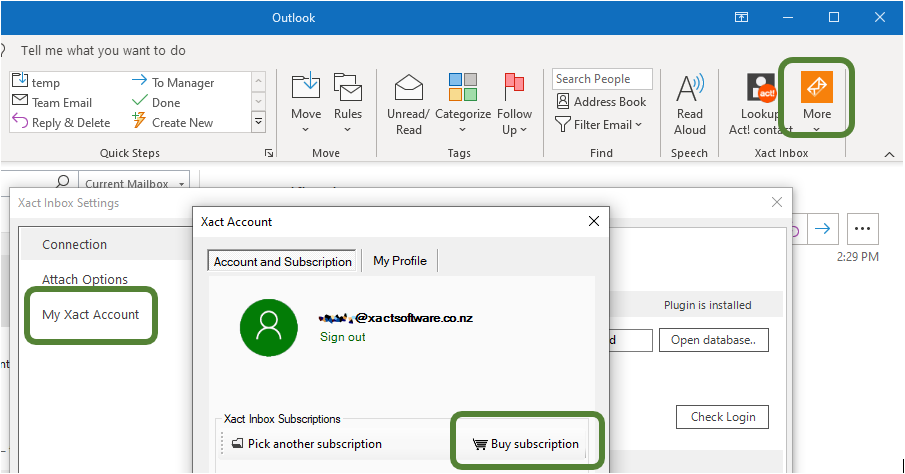Click the Open database.. button
This screenshot has height=474, width=905.
tap(713, 340)
